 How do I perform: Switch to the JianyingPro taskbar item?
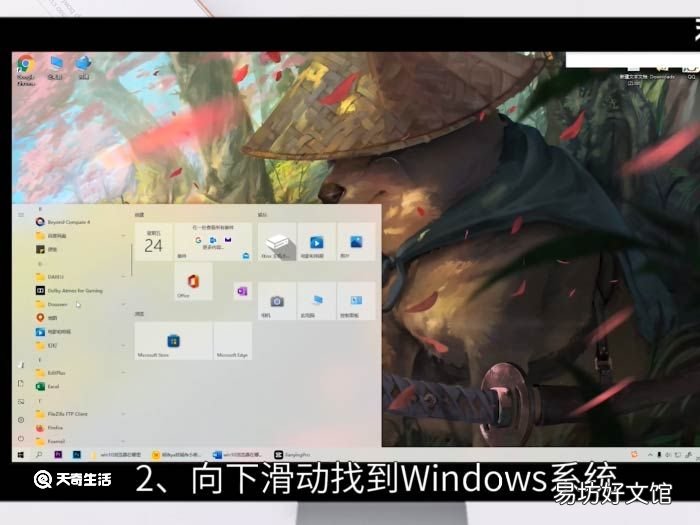[292, 455]
